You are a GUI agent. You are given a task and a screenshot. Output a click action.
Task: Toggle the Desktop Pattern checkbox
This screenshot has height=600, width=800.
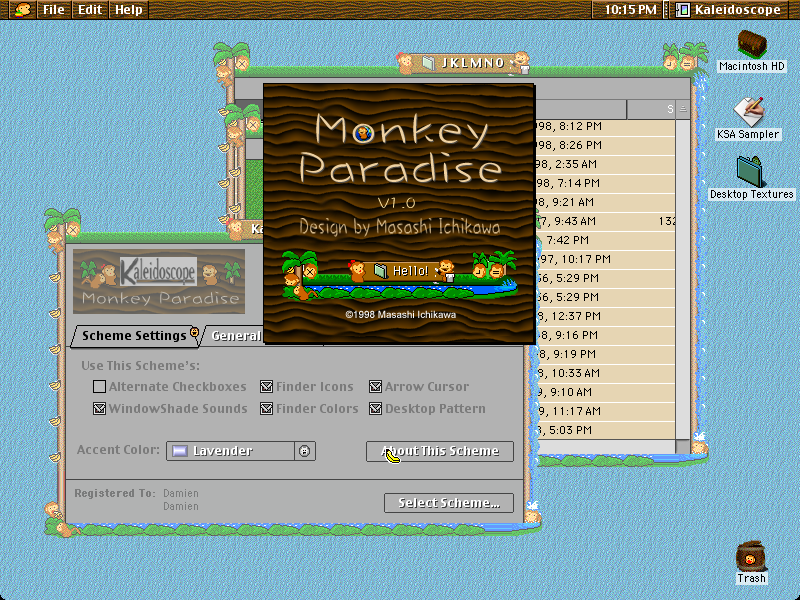point(376,409)
